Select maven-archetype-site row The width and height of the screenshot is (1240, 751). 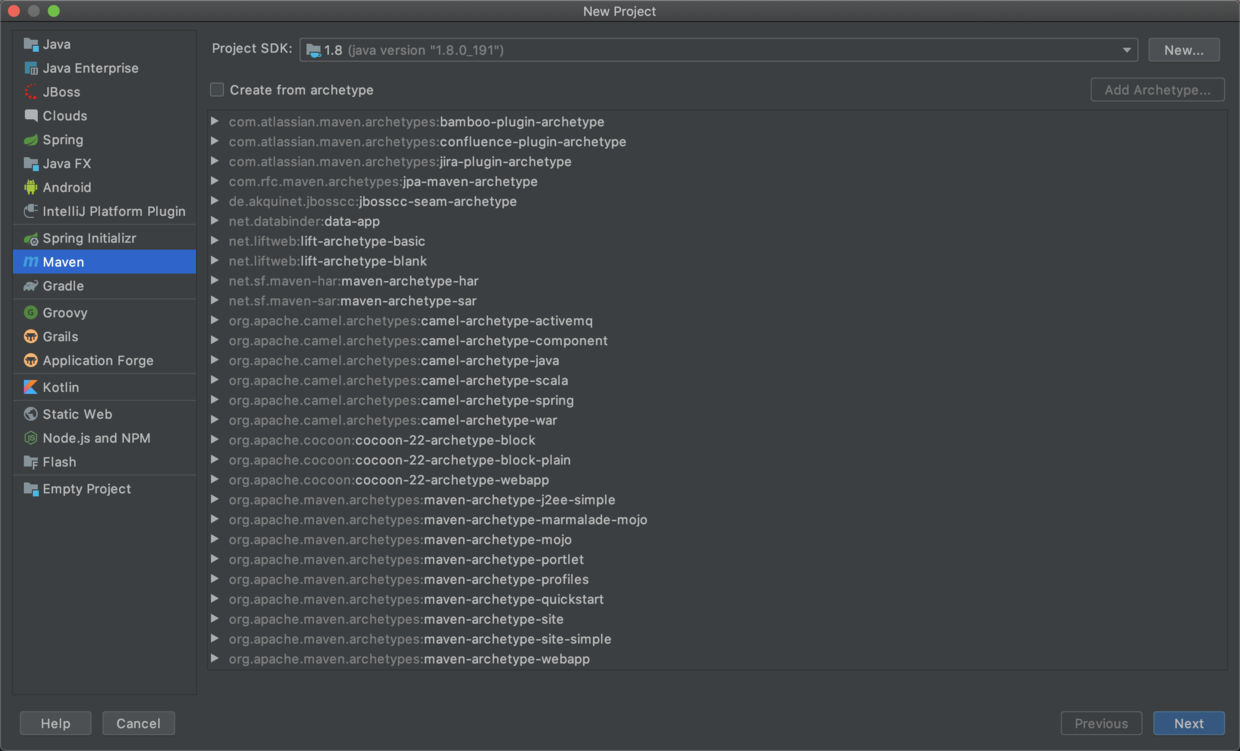(x=717, y=619)
